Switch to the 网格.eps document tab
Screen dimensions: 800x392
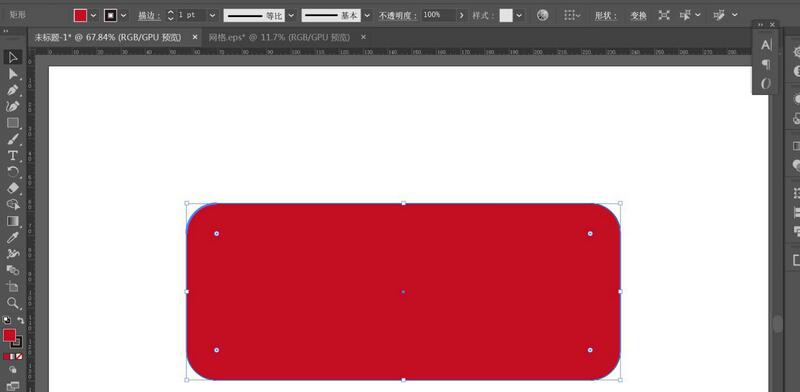click(280, 37)
